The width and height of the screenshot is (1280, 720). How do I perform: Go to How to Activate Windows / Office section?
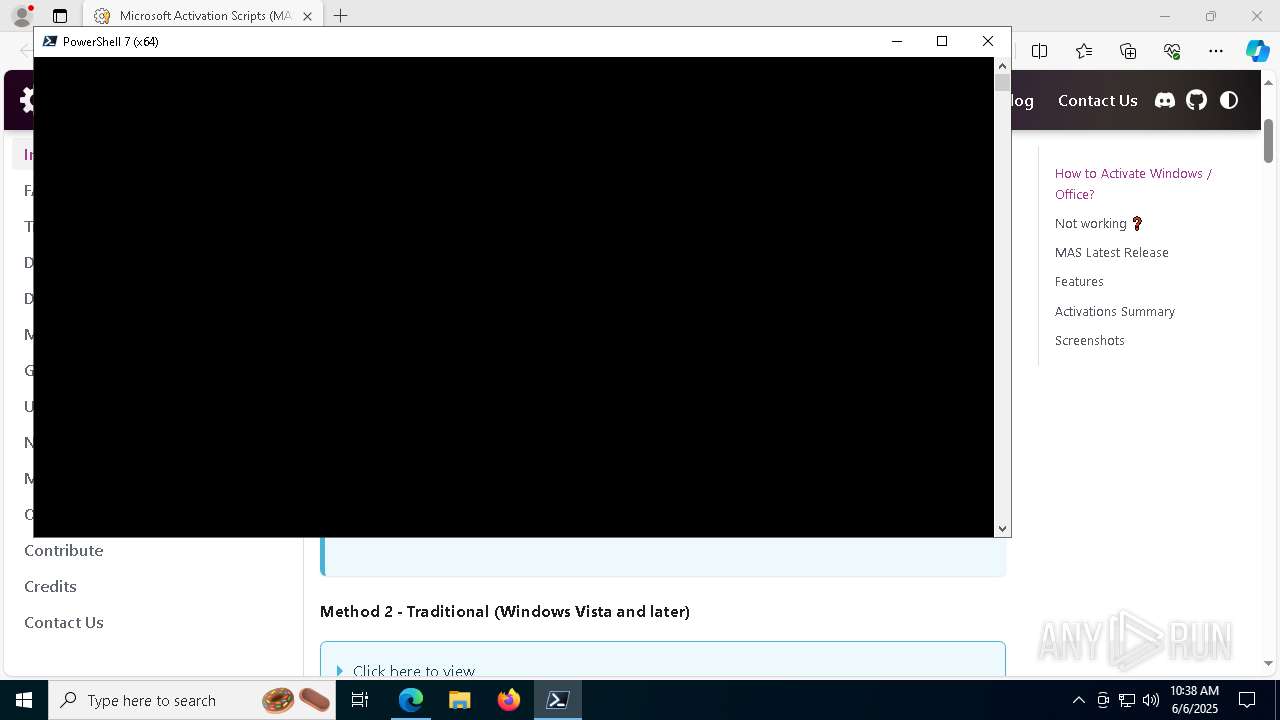point(1133,184)
